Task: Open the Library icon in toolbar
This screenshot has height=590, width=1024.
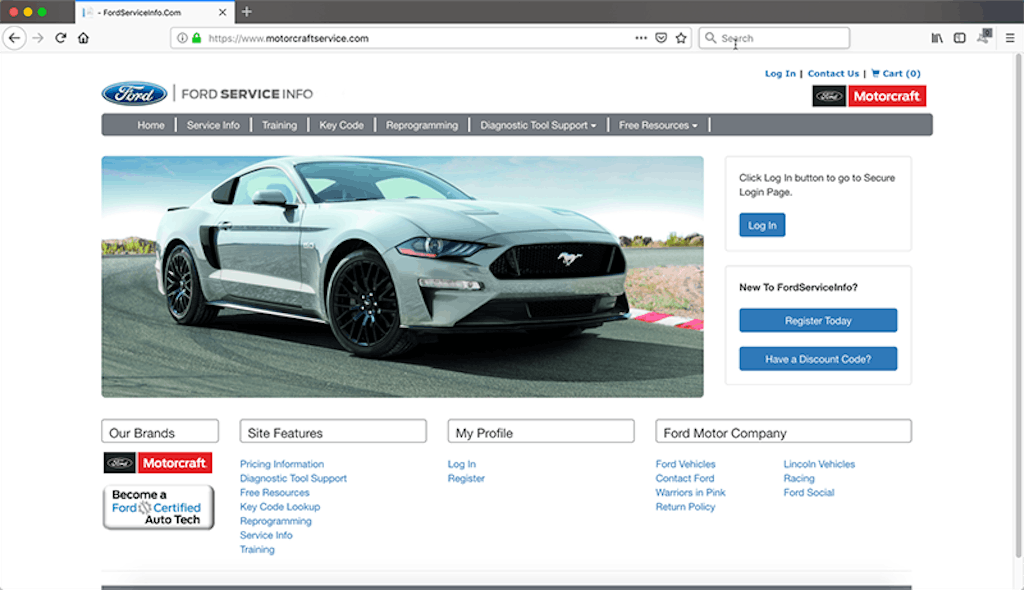Action: pos(937,38)
